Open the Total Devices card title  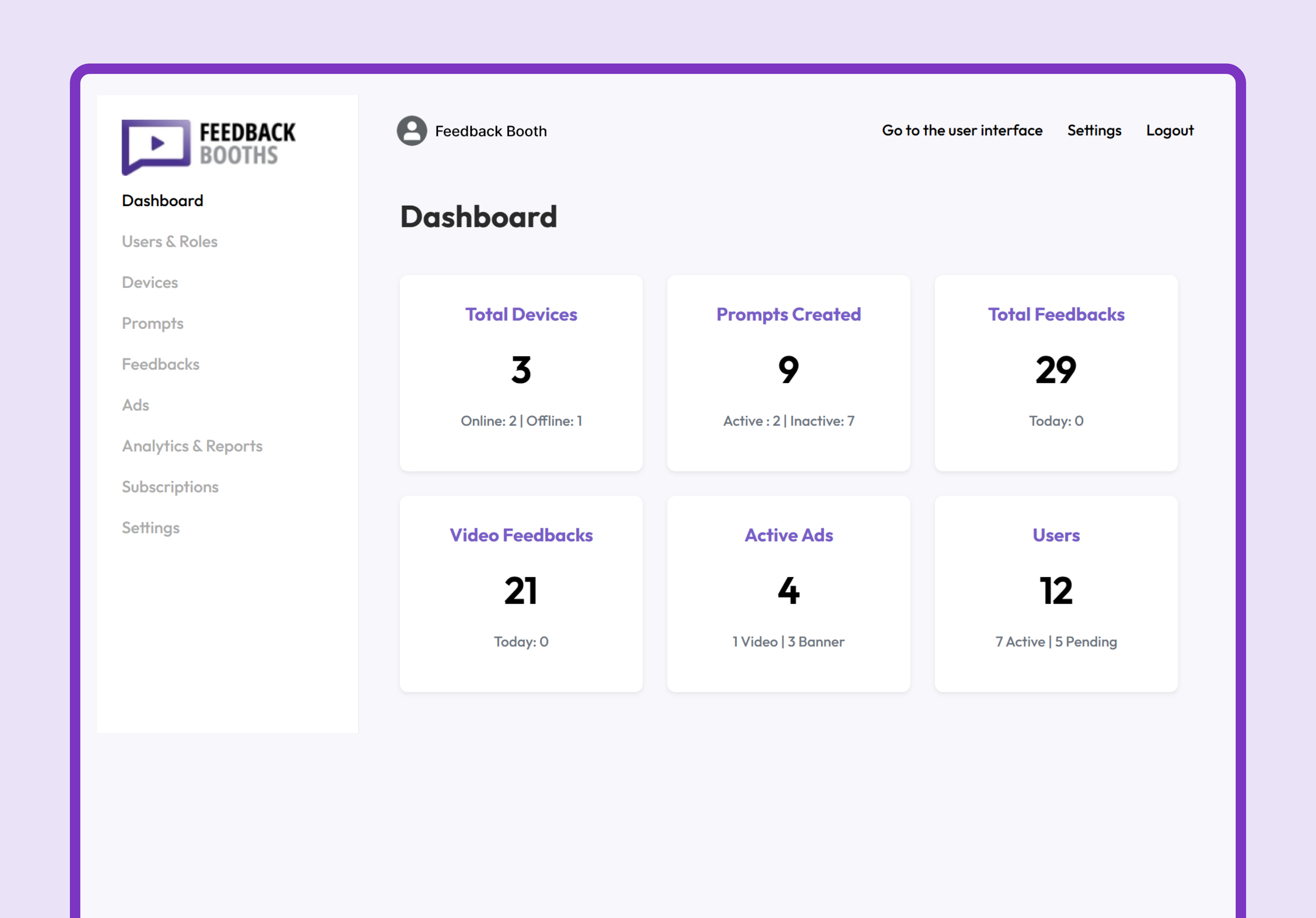click(521, 315)
